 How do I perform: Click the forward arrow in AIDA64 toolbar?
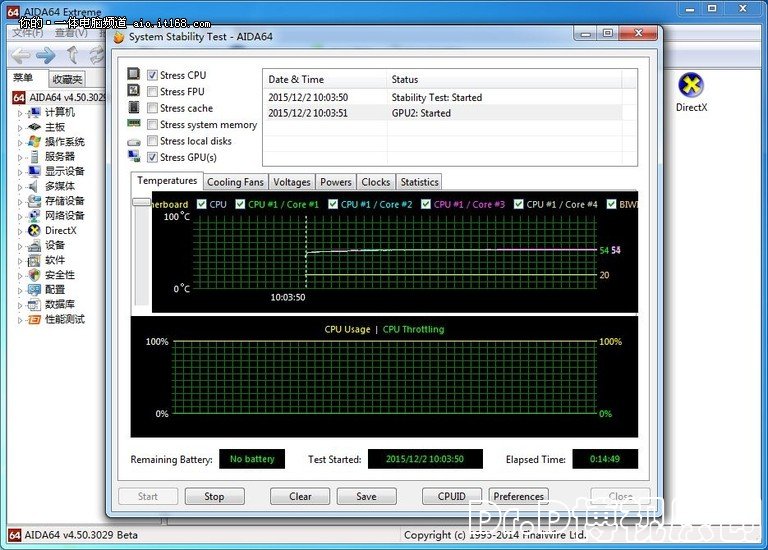point(46,56)
